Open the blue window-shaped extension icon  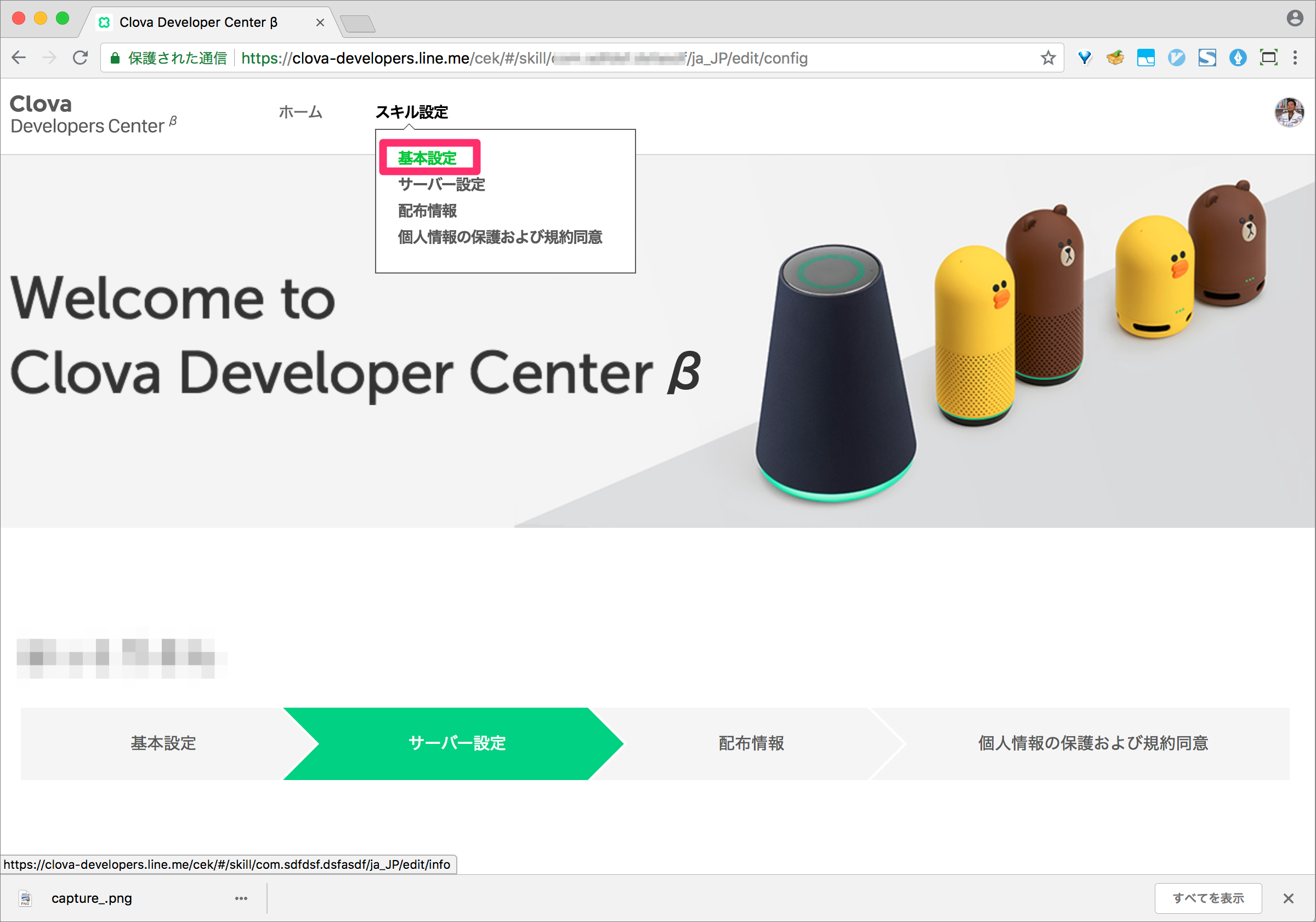click(1146, 58)
